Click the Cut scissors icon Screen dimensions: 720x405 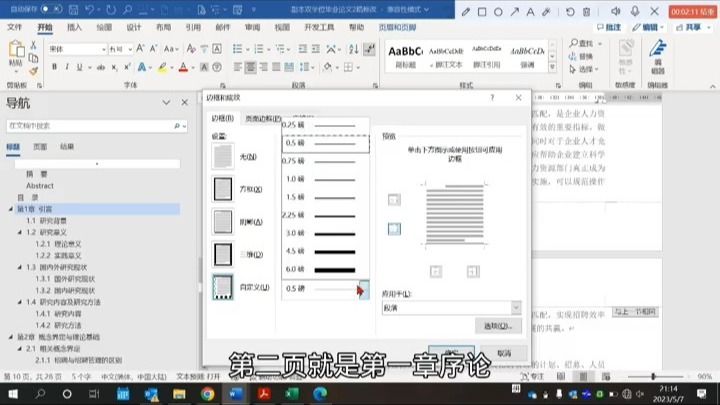pos(33,45)
